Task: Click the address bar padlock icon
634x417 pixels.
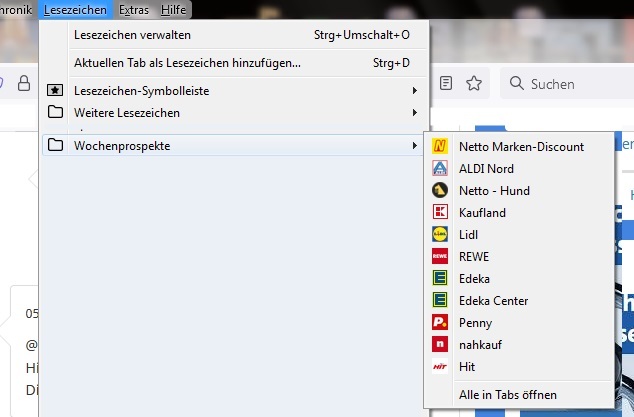Action: tap(24, 83)
